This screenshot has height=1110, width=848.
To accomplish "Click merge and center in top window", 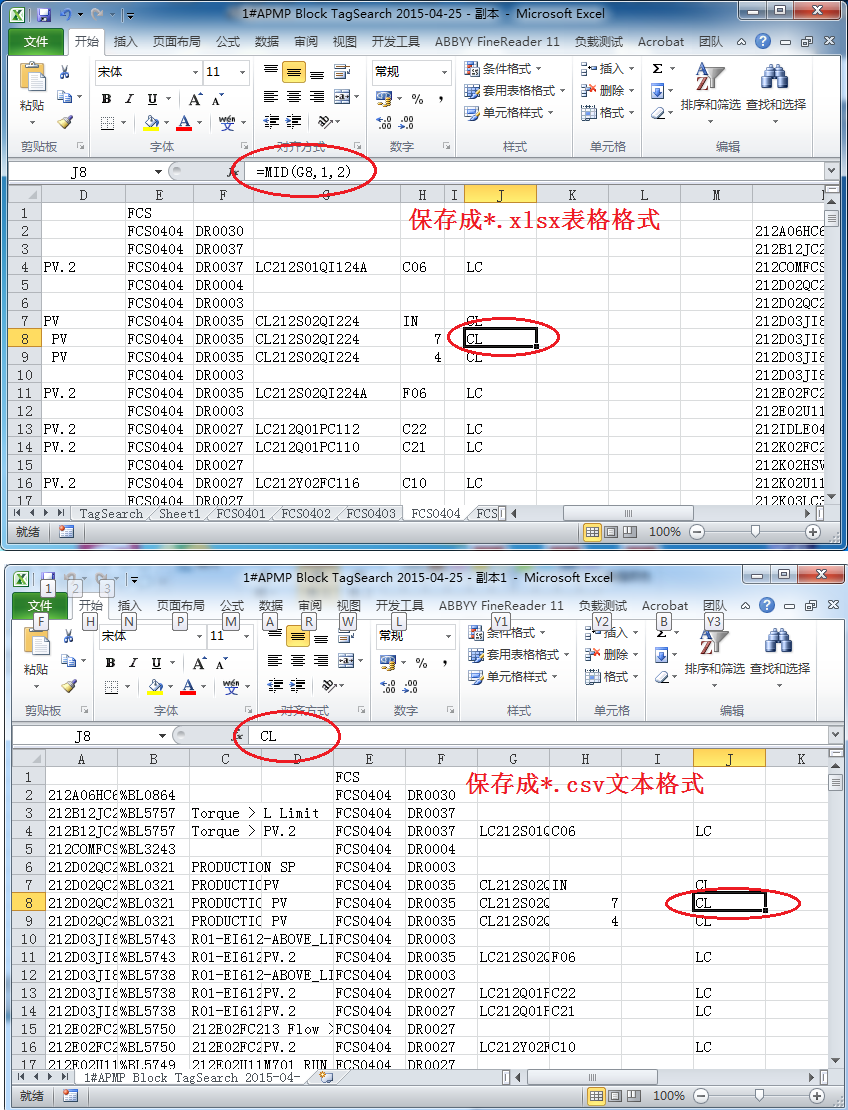I will point(342,97).
